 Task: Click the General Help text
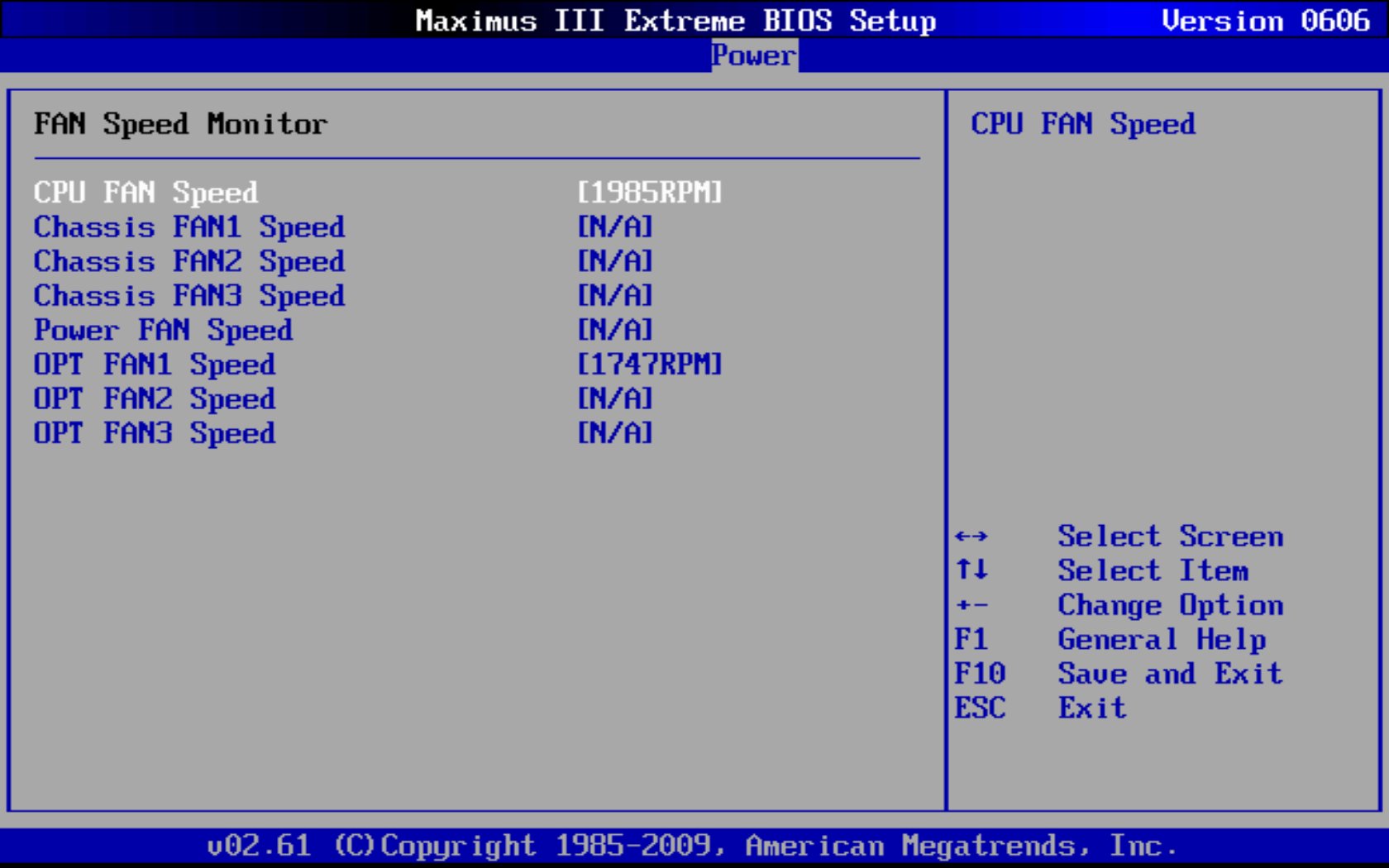(x=1162, y=640)
